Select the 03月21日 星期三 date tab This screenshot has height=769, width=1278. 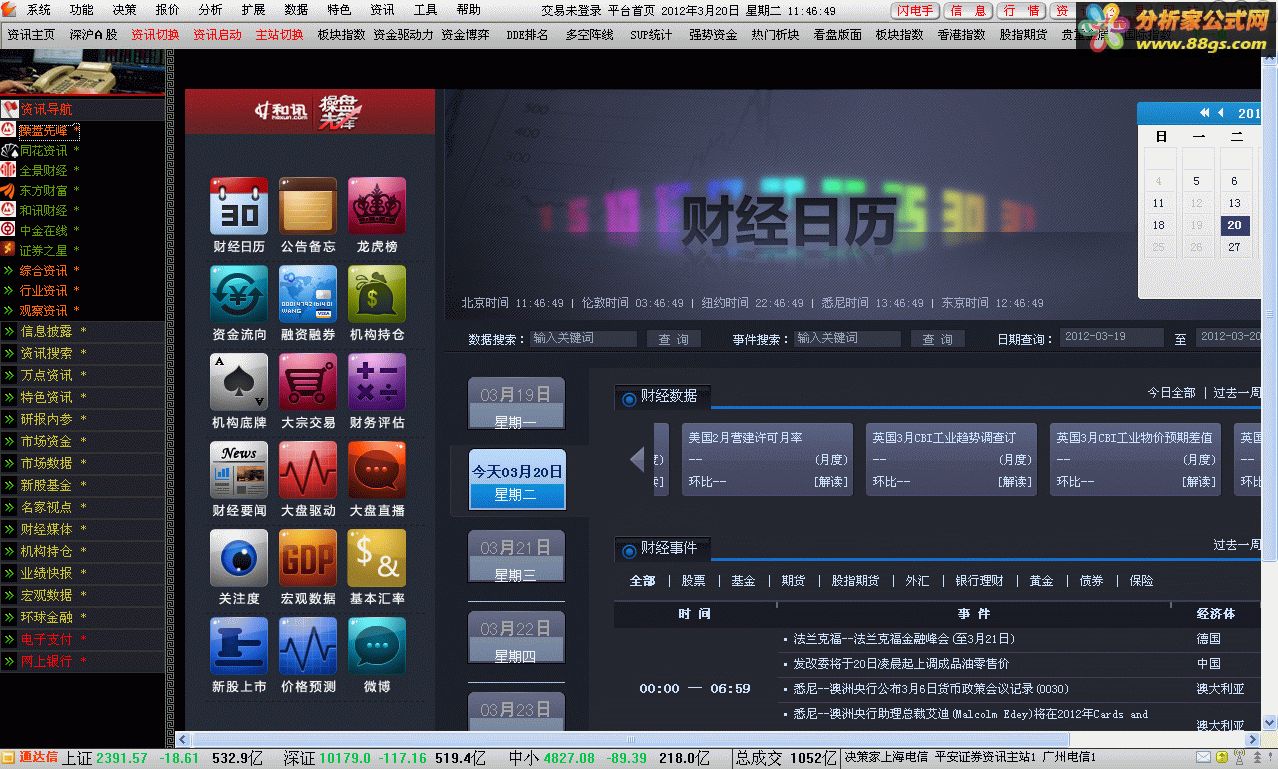[517, 557]
